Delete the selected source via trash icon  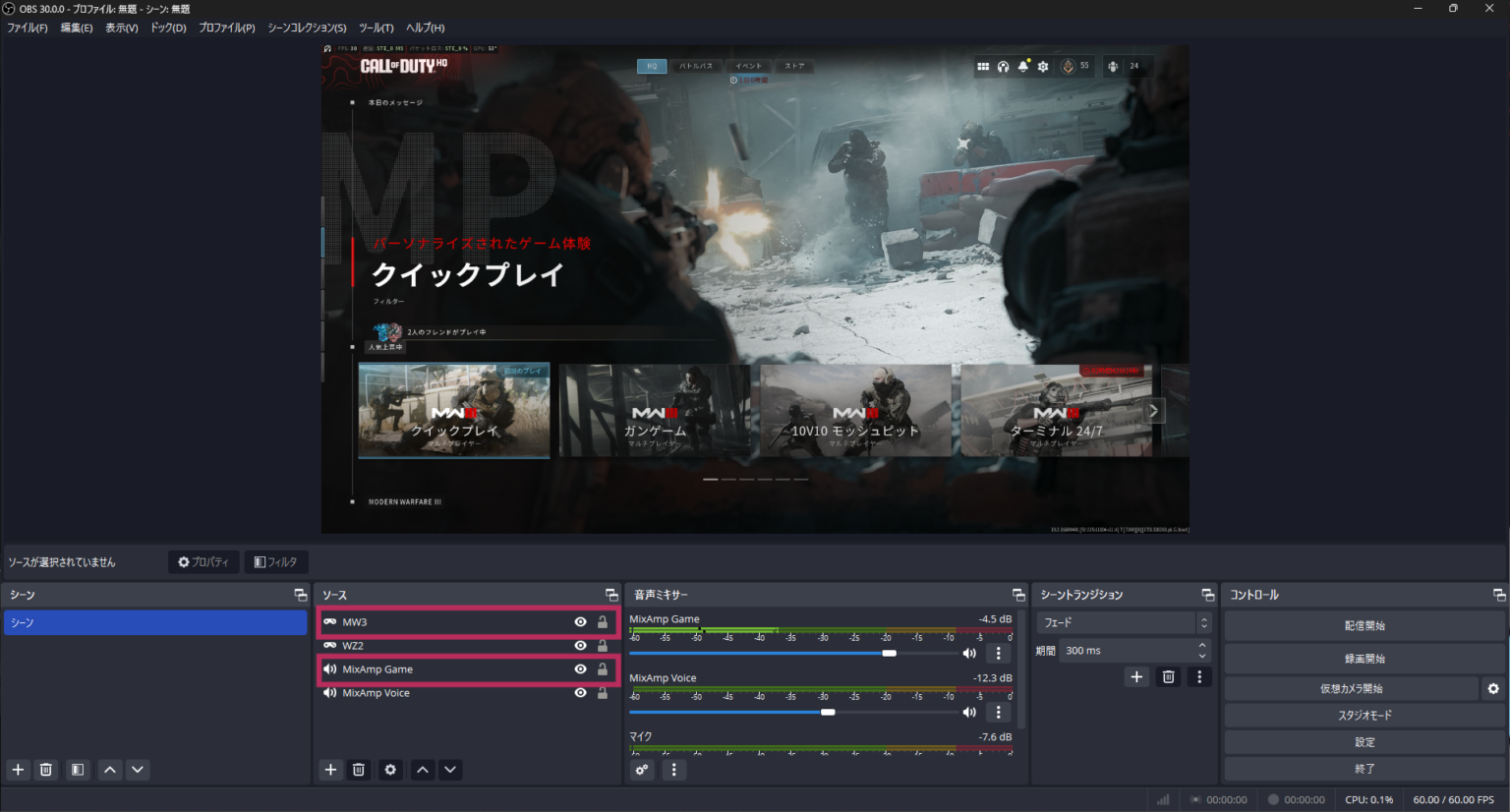[x=359, y=770]
